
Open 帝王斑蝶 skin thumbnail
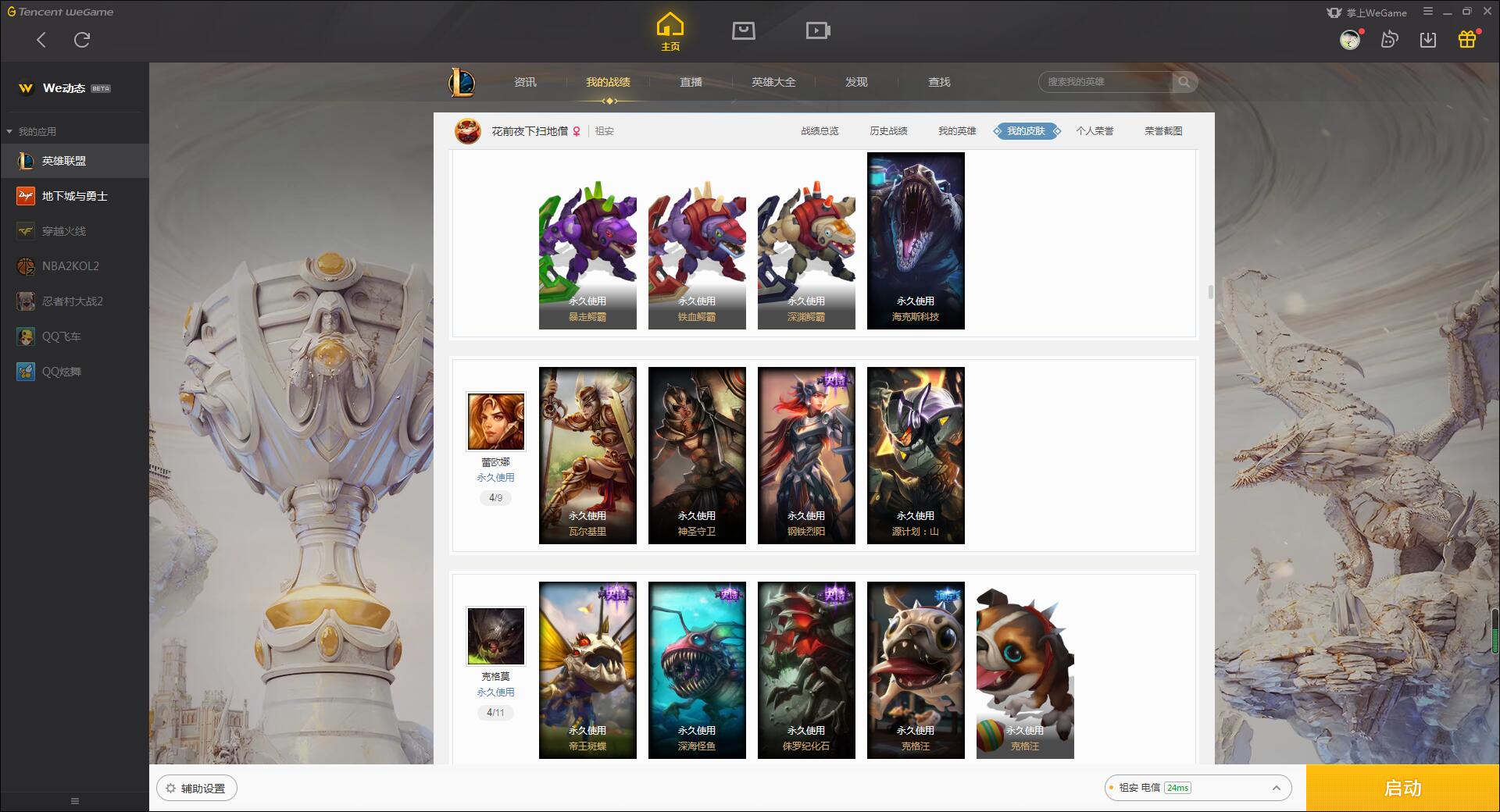click(x=587, y=670)
